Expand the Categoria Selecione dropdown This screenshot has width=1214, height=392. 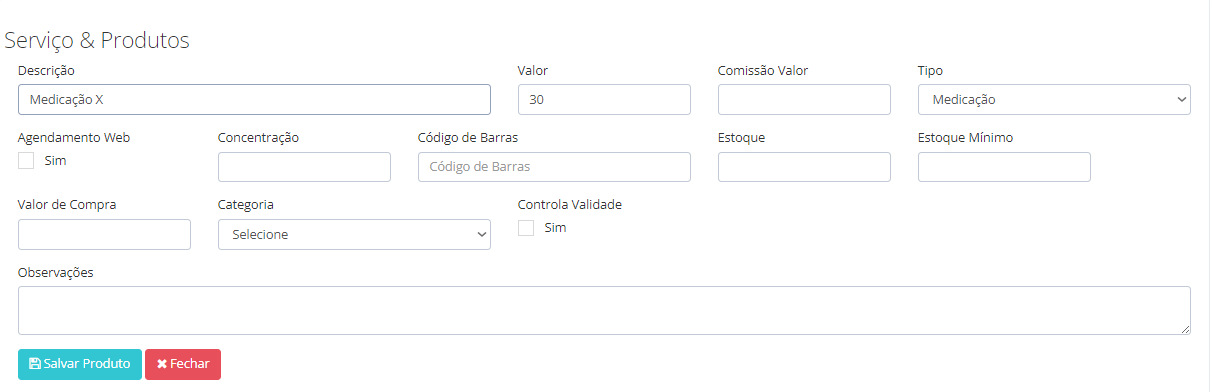354,234
